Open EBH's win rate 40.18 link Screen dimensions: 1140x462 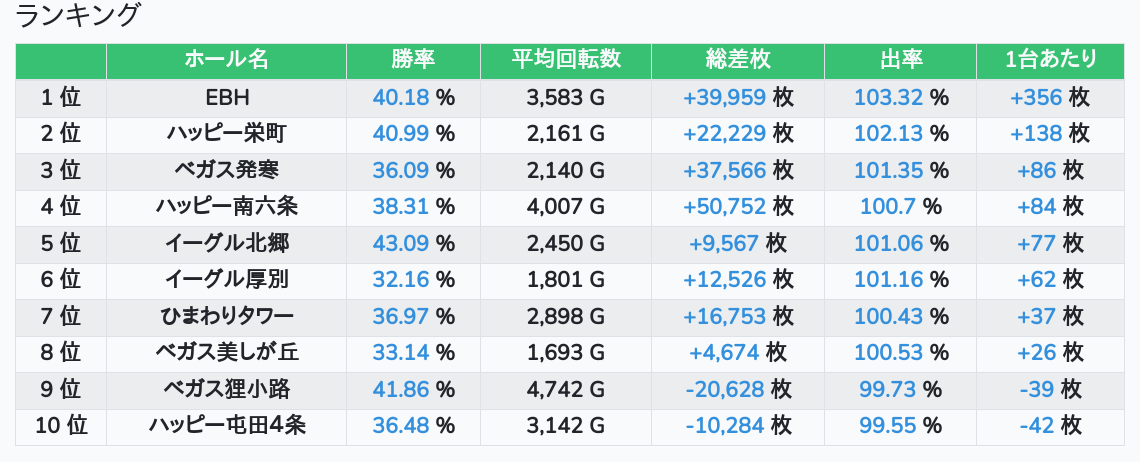pyautogui.click(x=400, y=98)
